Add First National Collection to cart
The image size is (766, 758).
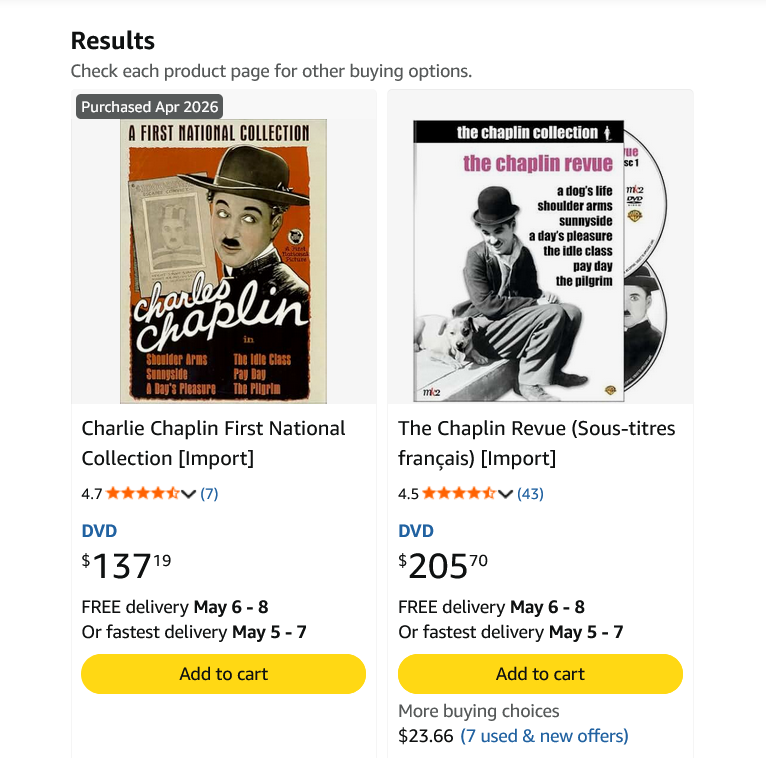(x=223, y=674)
